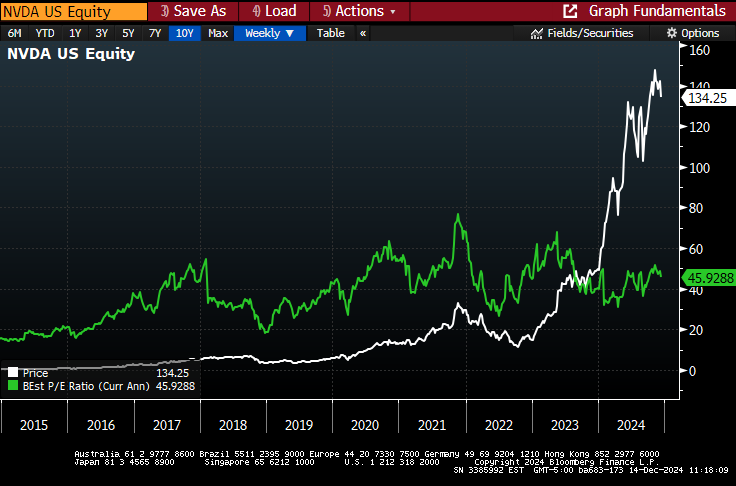Click the NVDA US Equity ticker input field
Image resolution: width=736 pixels, height=486 pixels.
[x=74, y=11]
